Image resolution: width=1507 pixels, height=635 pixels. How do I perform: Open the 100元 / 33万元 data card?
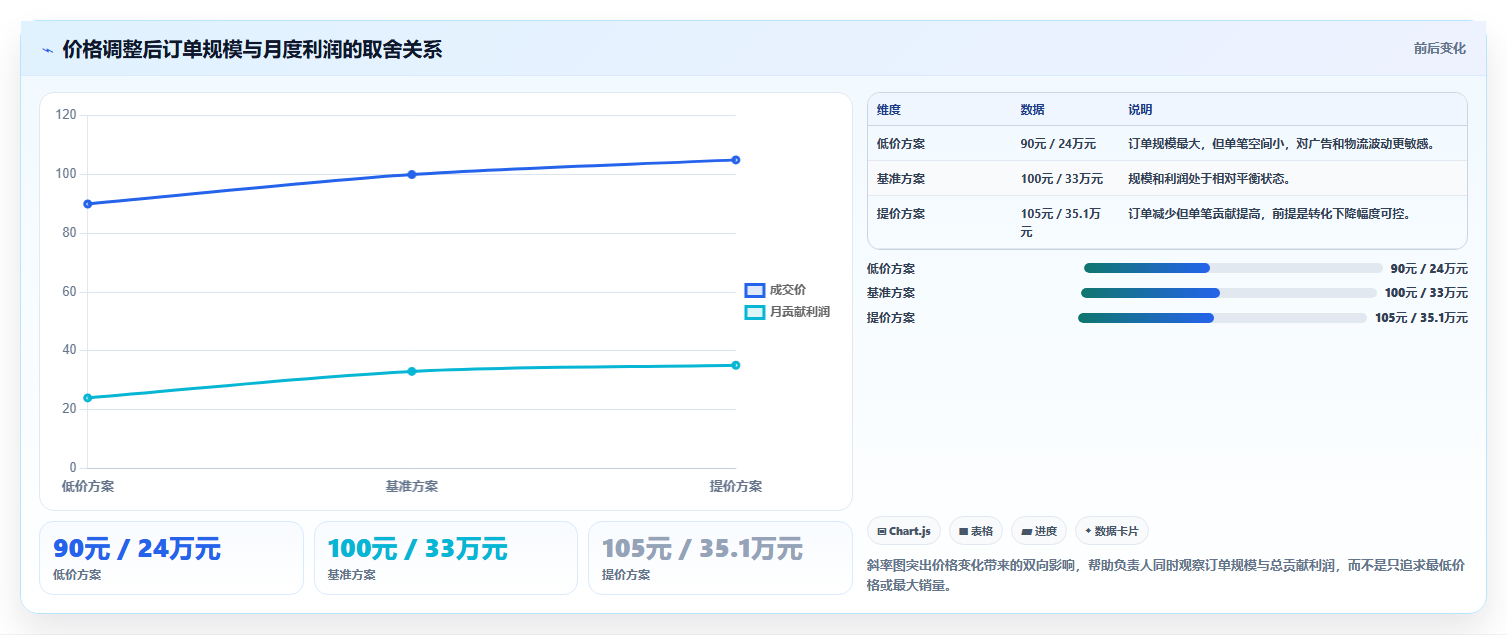(x=446, y=558)
